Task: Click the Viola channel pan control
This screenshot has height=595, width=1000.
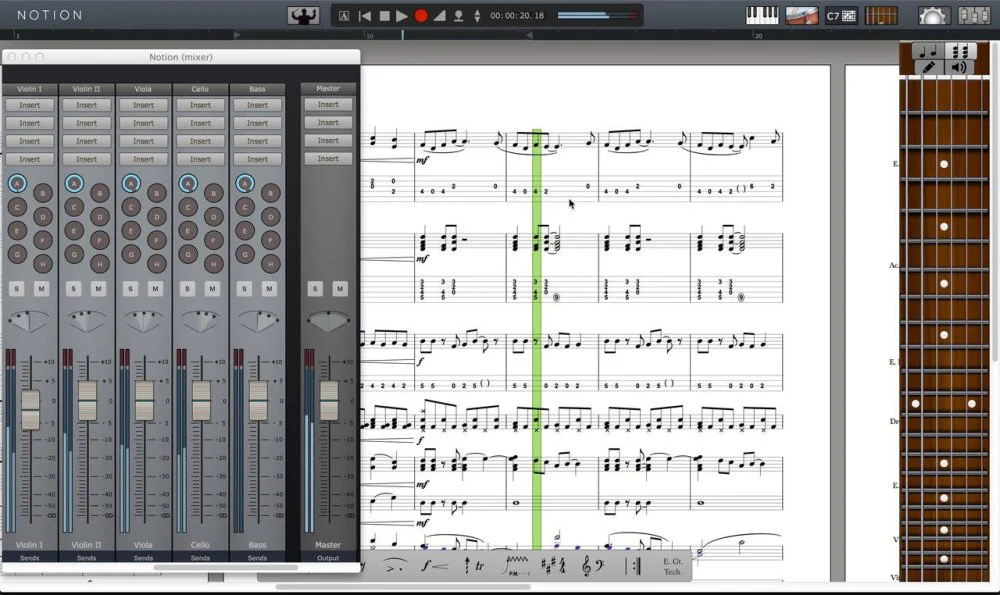Action: pos(144,321)
